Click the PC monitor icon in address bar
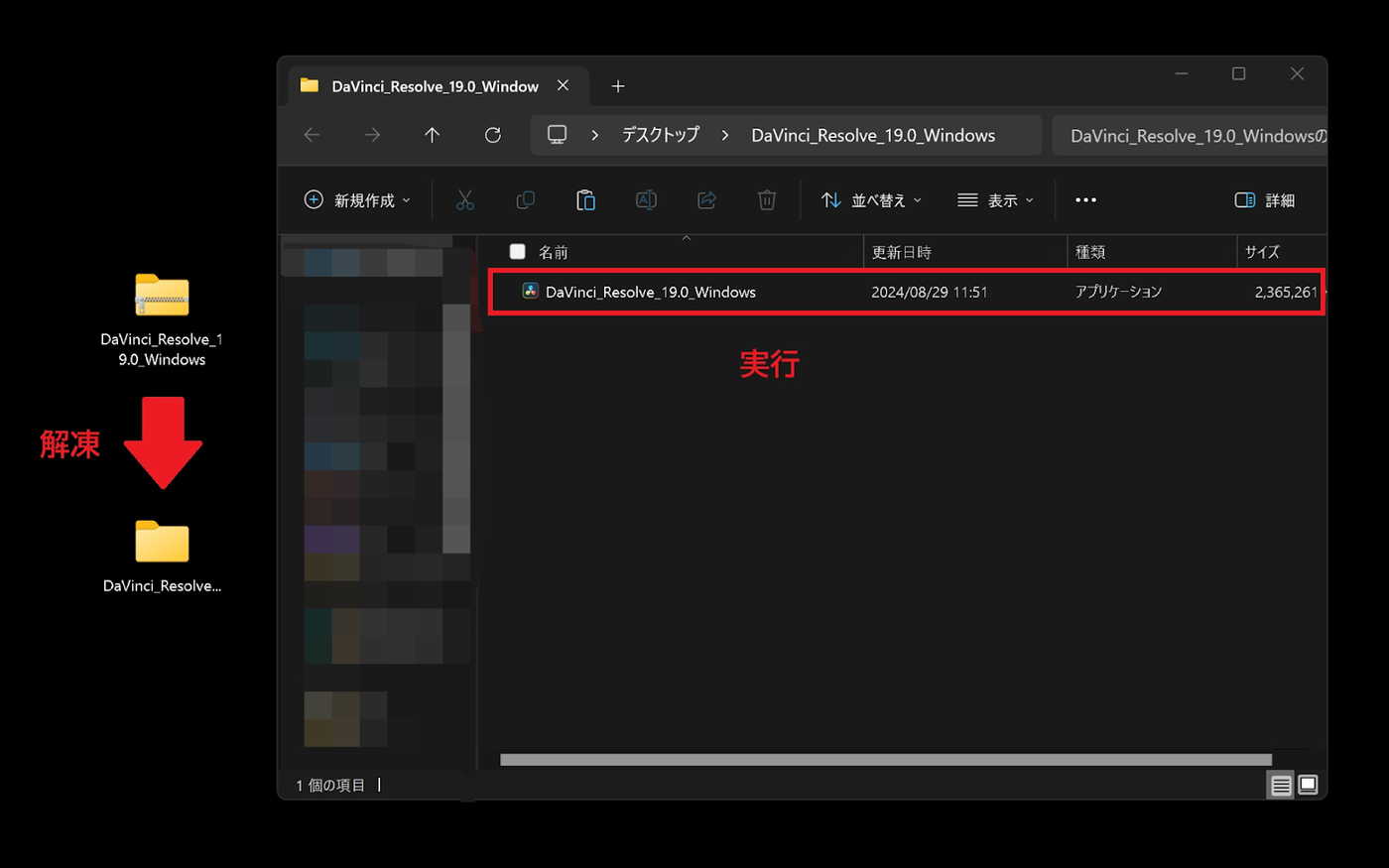The height and width of the screenshot is (868, 1389). pyautogui.click(x=558, y=135)
